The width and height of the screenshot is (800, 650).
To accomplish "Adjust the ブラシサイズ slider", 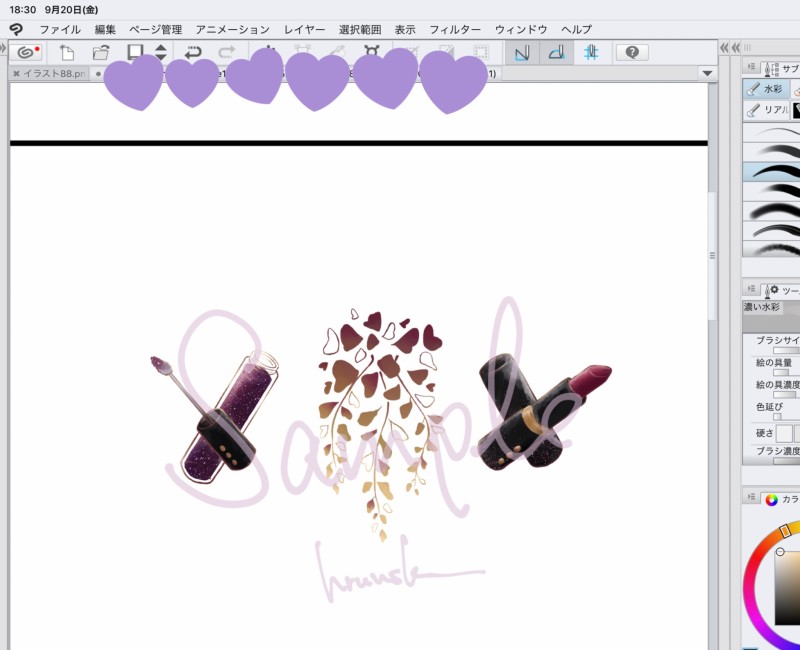I will coord(786,351).
